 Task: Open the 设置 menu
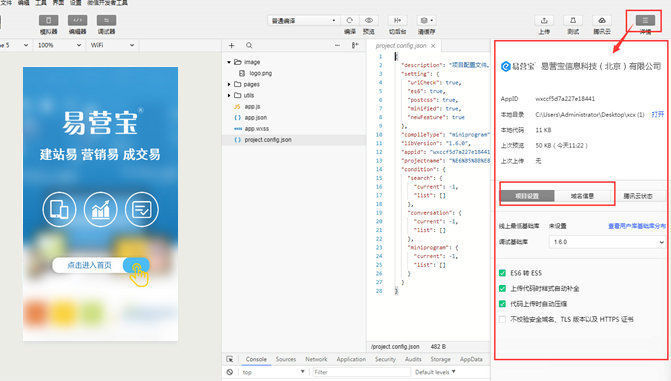pyautogui.click(x=76, y=3)
